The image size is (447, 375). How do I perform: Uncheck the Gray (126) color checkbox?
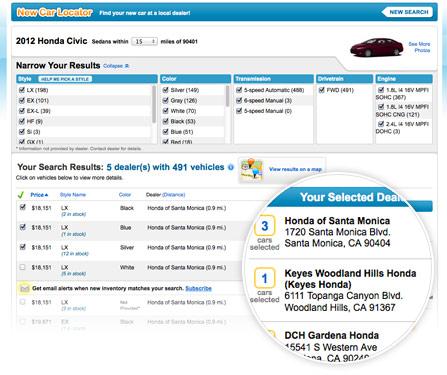click(165, 100)
